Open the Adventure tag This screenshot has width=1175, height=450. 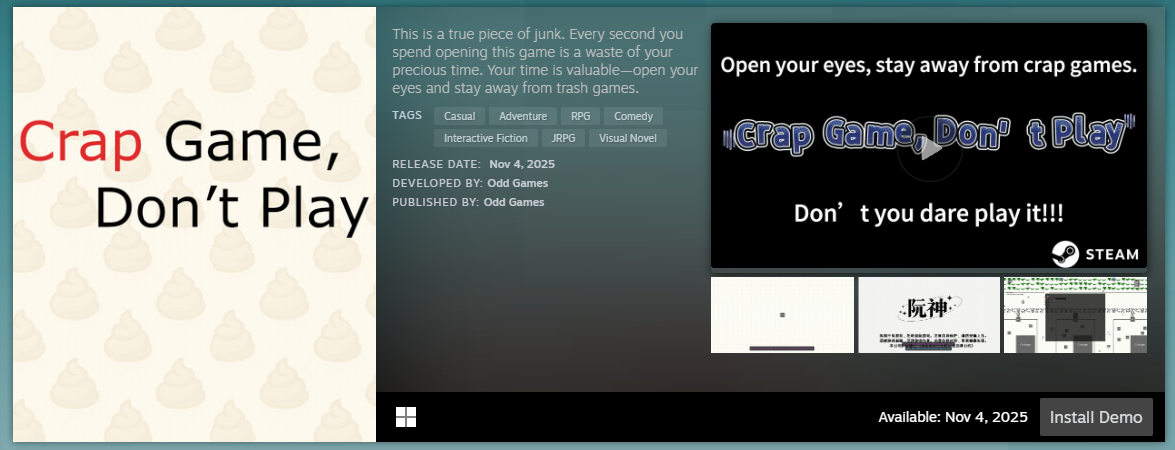[523, 116]
